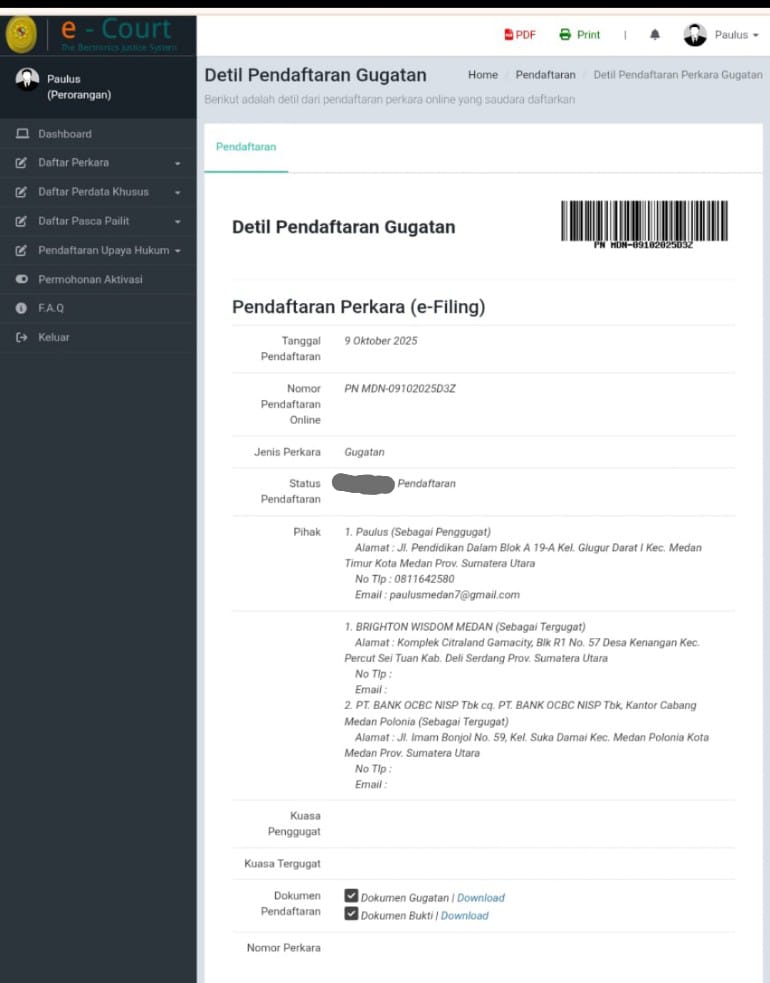
Task: Open the Paulus user account dropdown
Action: pos(722,35)
